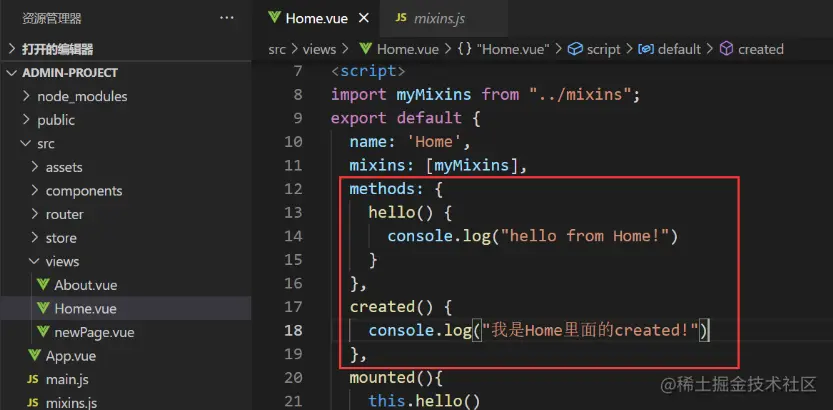Click the 'Home' name string on line 10
Viewport: 833px width, 410px height.
click(x=434, y=142)
